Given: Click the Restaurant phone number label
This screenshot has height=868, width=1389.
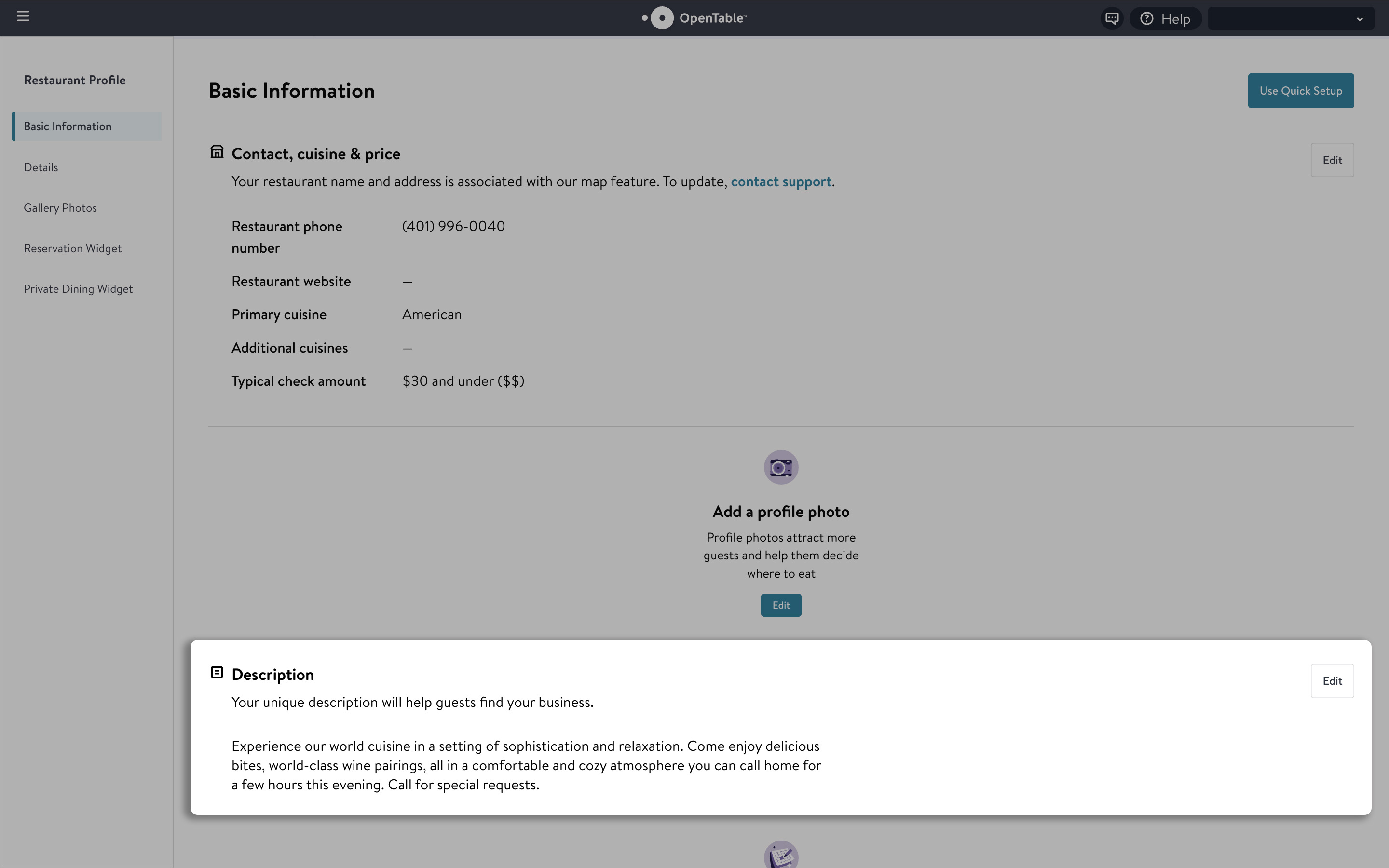Looking at the screenshot, I should point(287,237).
